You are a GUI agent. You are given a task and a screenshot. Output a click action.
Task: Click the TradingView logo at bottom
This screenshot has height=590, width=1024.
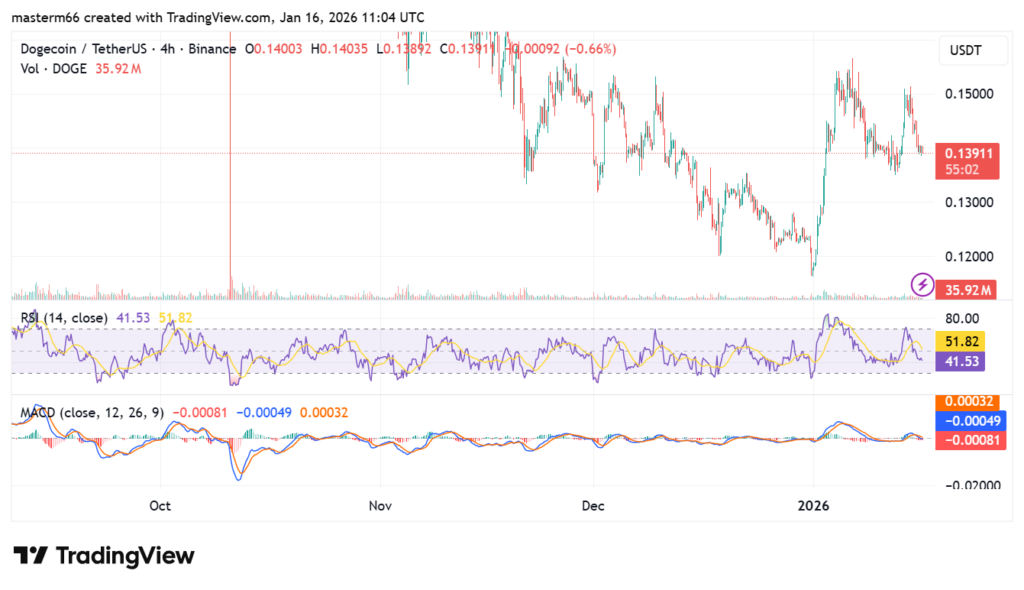104,555
